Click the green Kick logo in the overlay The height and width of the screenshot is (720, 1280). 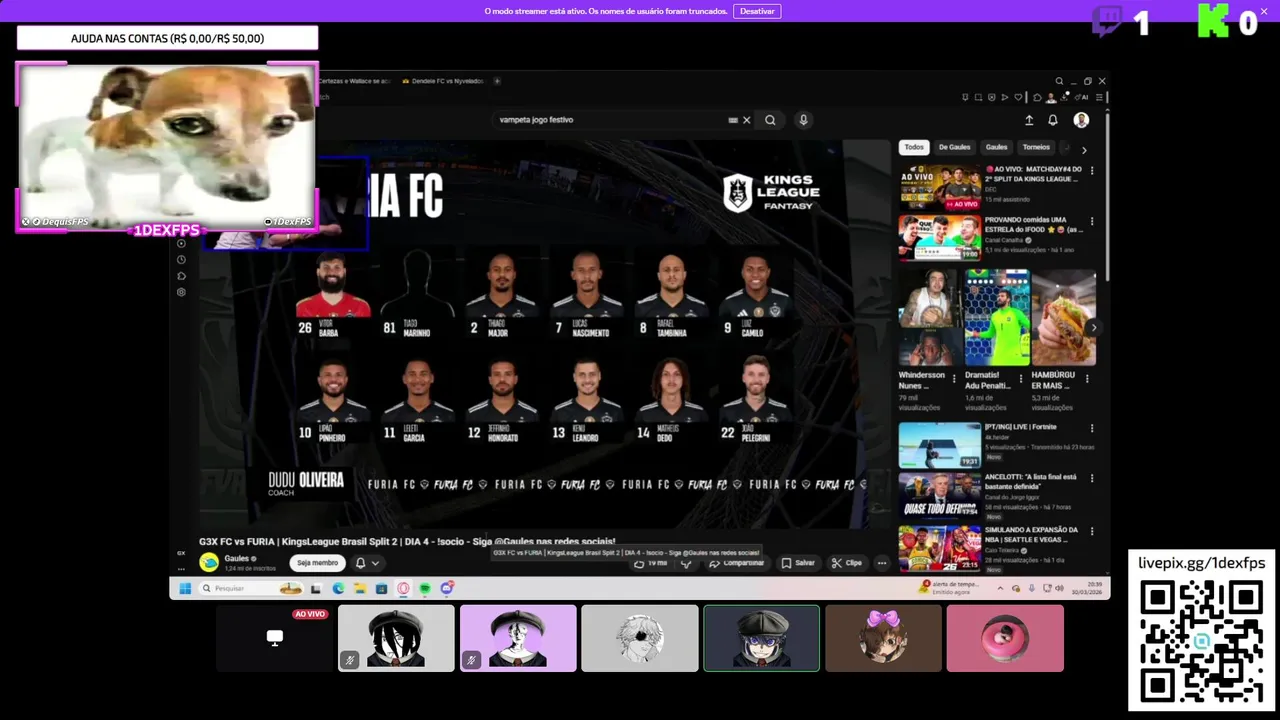click(1213, 21)
